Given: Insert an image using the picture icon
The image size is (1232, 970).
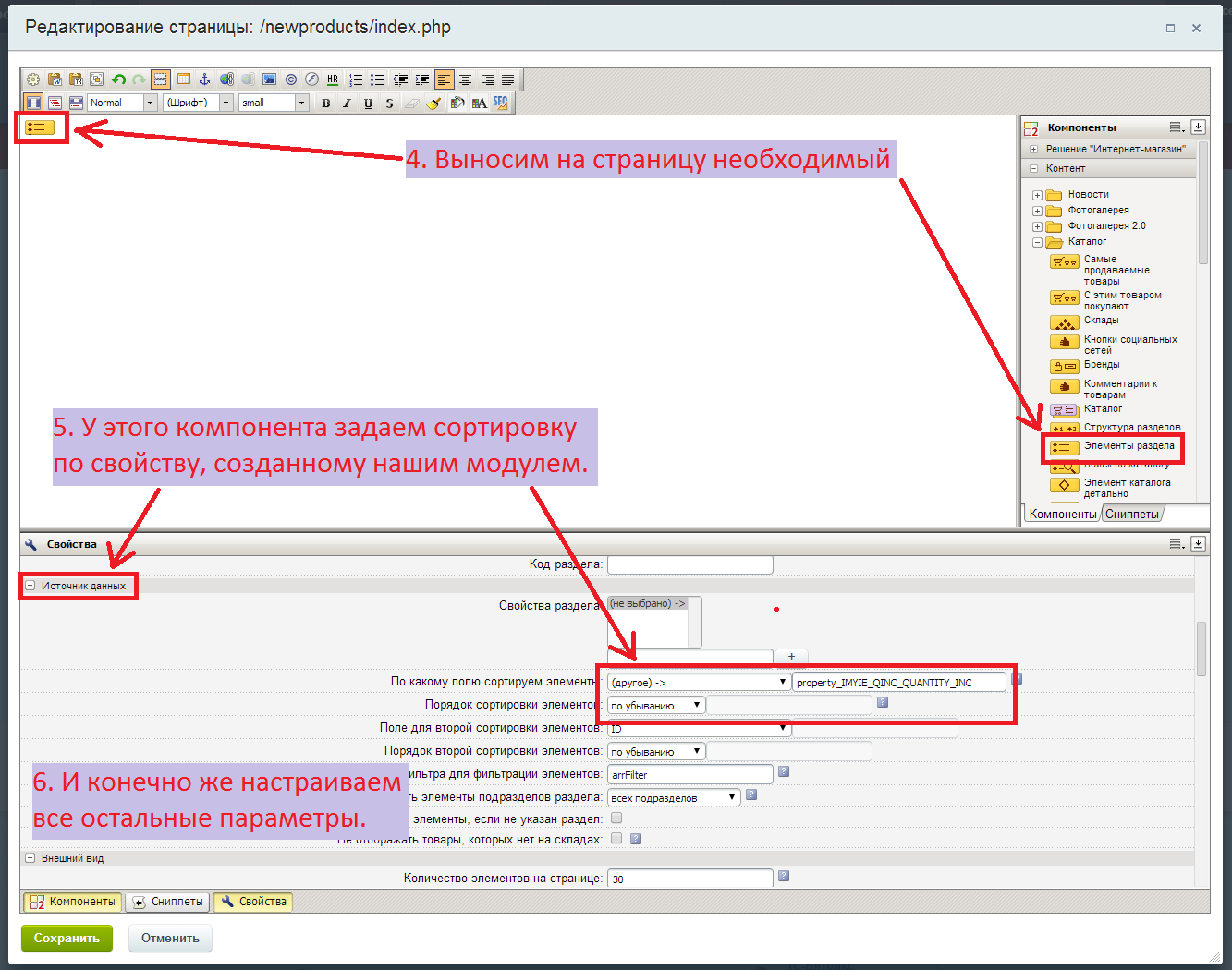Looking at the screenshot, I should 269,79.
